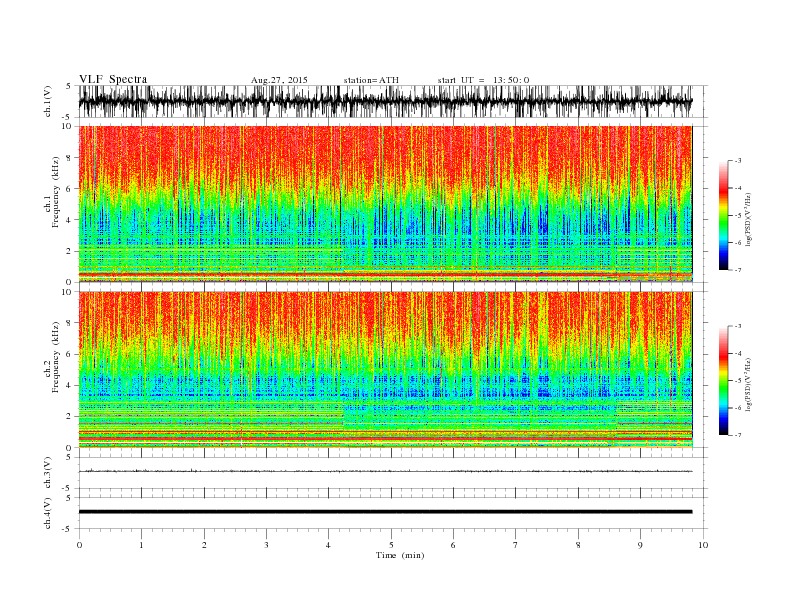Click the 'start UT = 13:50:0' label
Viewport: 792px width, 612px height.
tap(483, 80)
